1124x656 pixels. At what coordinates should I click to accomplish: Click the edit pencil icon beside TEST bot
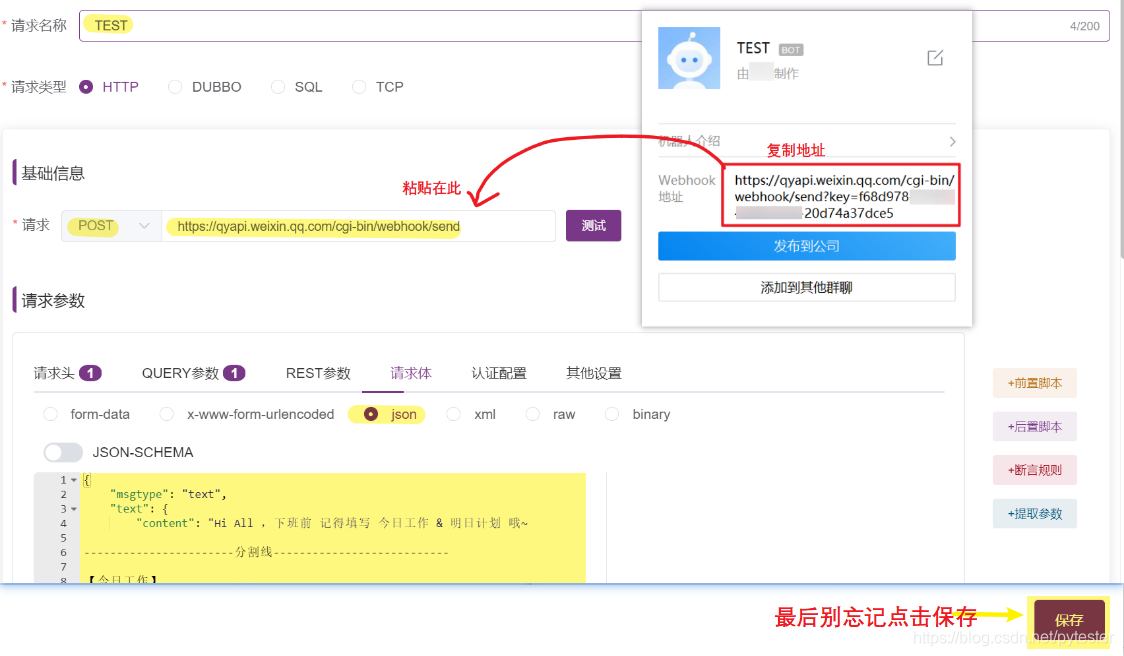935,58
